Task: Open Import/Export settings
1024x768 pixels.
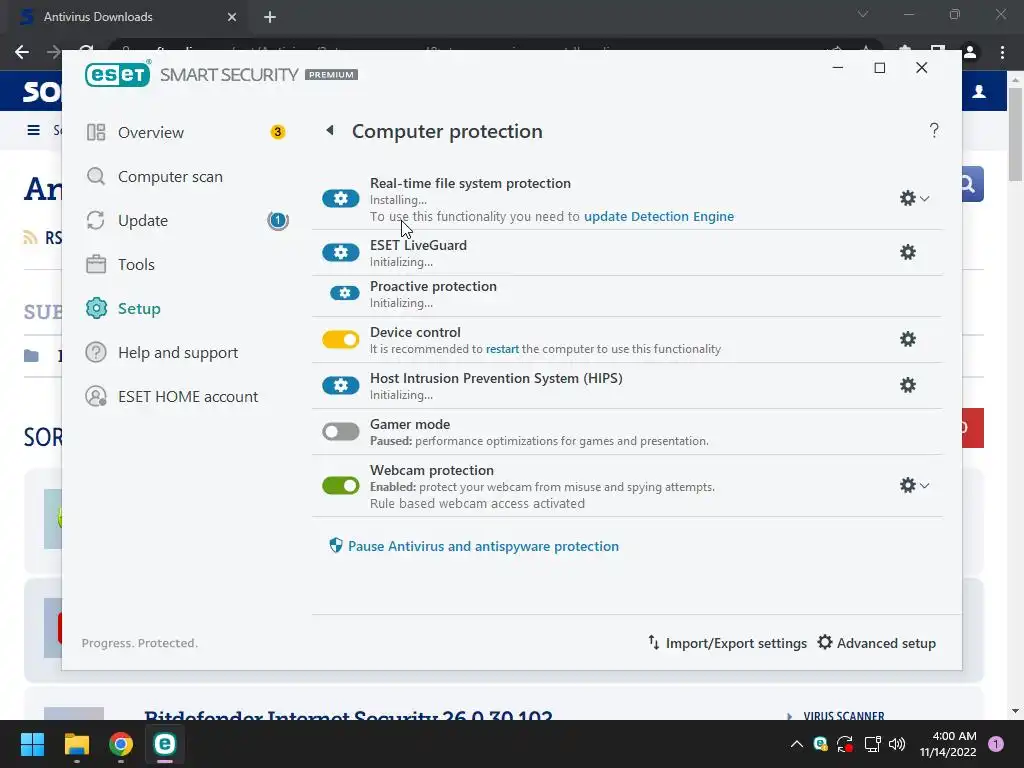Action: [x=727, y=643]
